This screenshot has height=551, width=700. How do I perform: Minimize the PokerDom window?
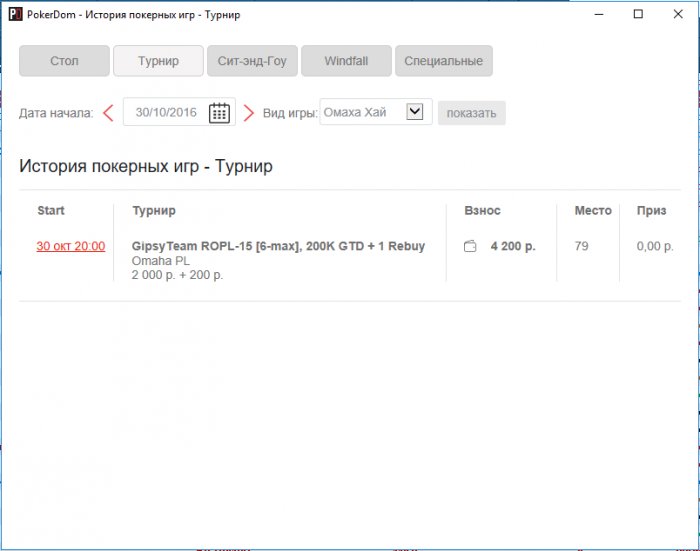[x=599, y=14]
